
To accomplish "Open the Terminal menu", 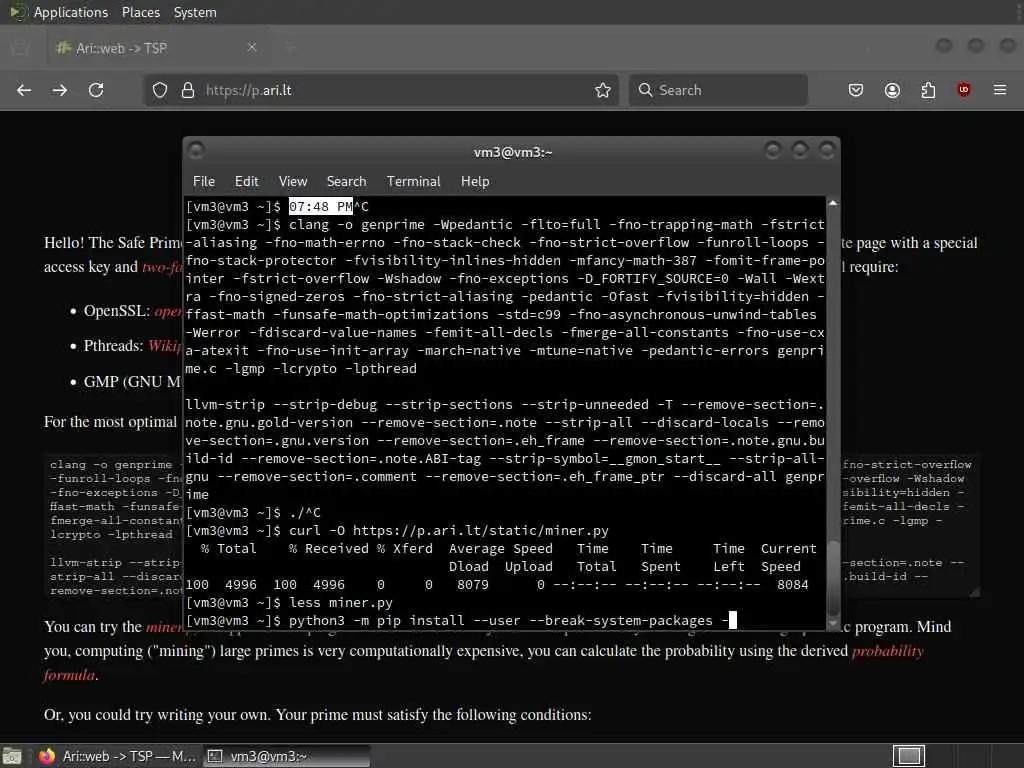I will tap(413, 182).
